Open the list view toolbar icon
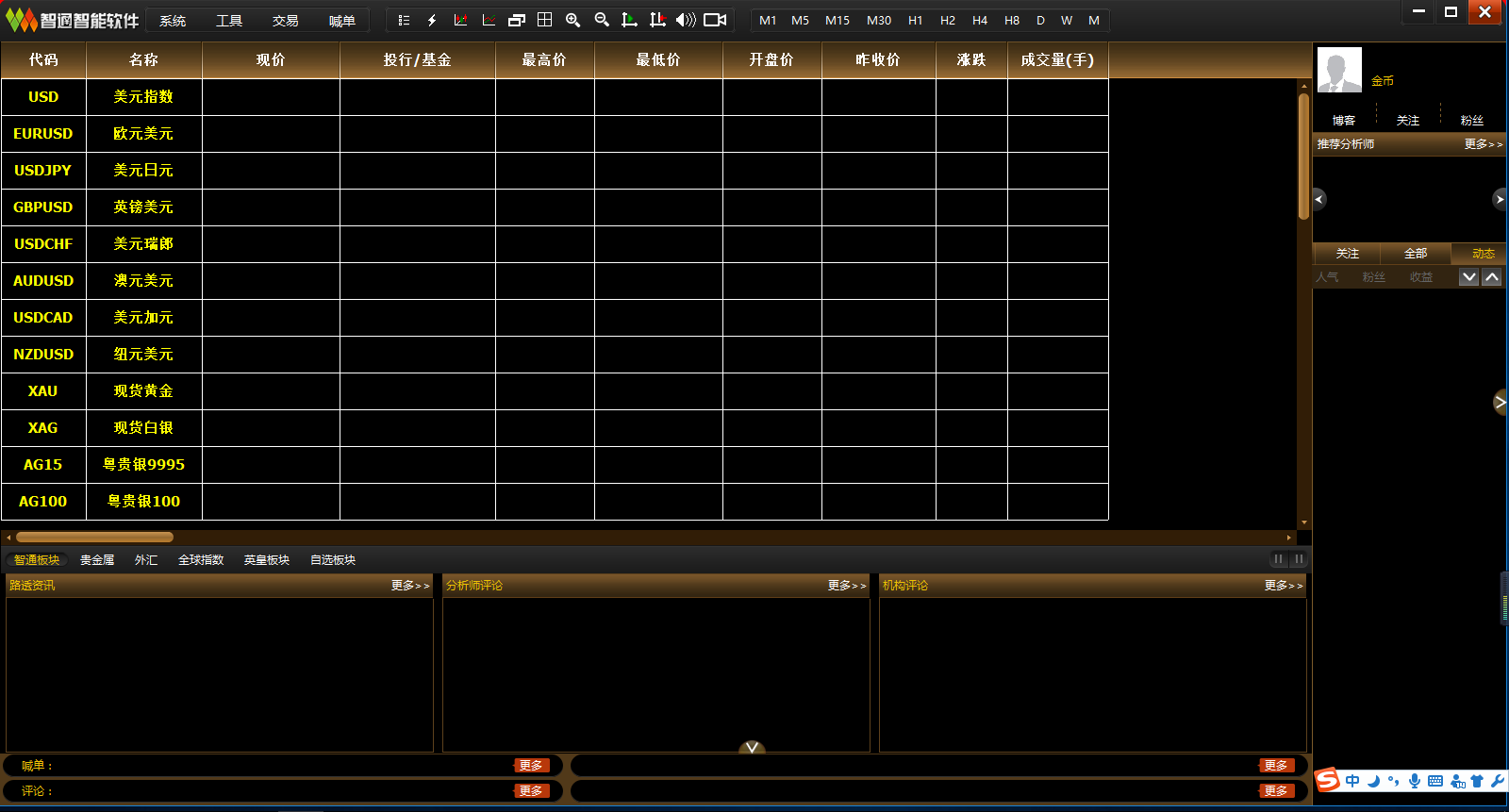 [x=404, y=20]
